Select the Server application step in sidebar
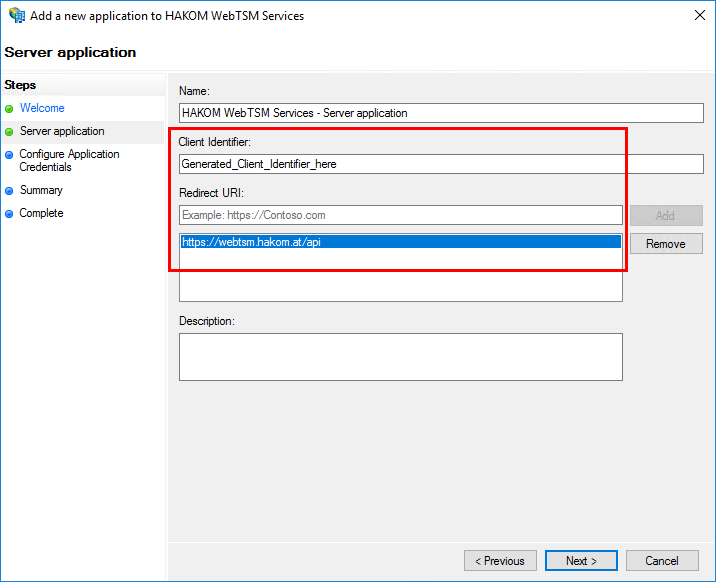Screen dimensions: 716x582 pyautogui.click(x=62, y=131)
